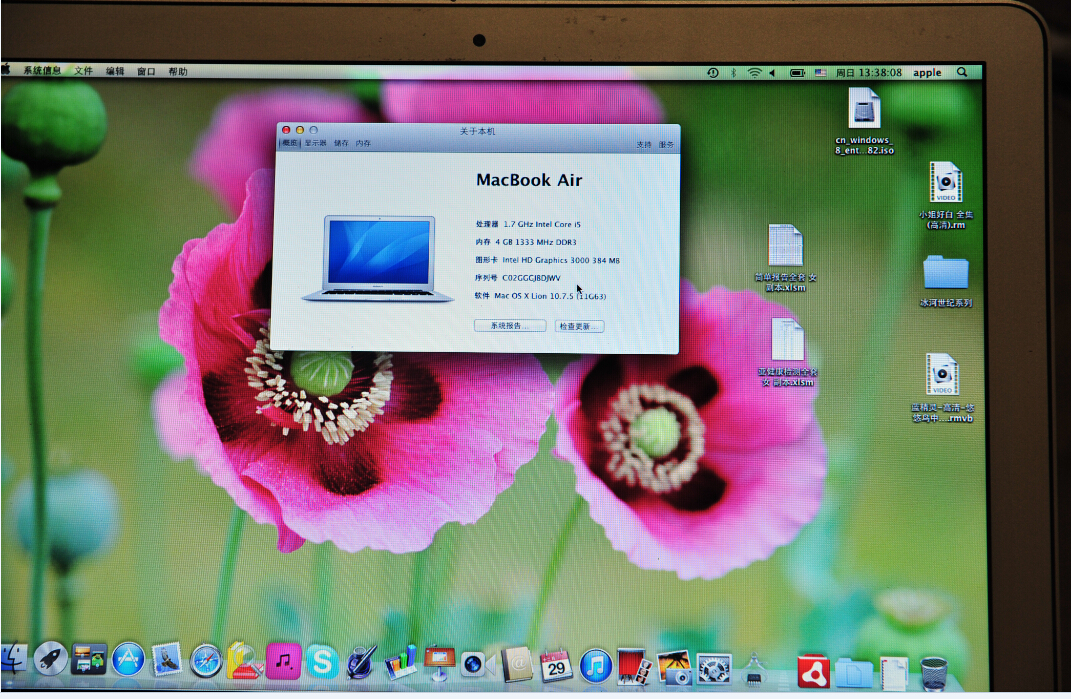1071x699 pixels.
Task: Launch iTunes from the dock
Action: (x=595, y=665)
